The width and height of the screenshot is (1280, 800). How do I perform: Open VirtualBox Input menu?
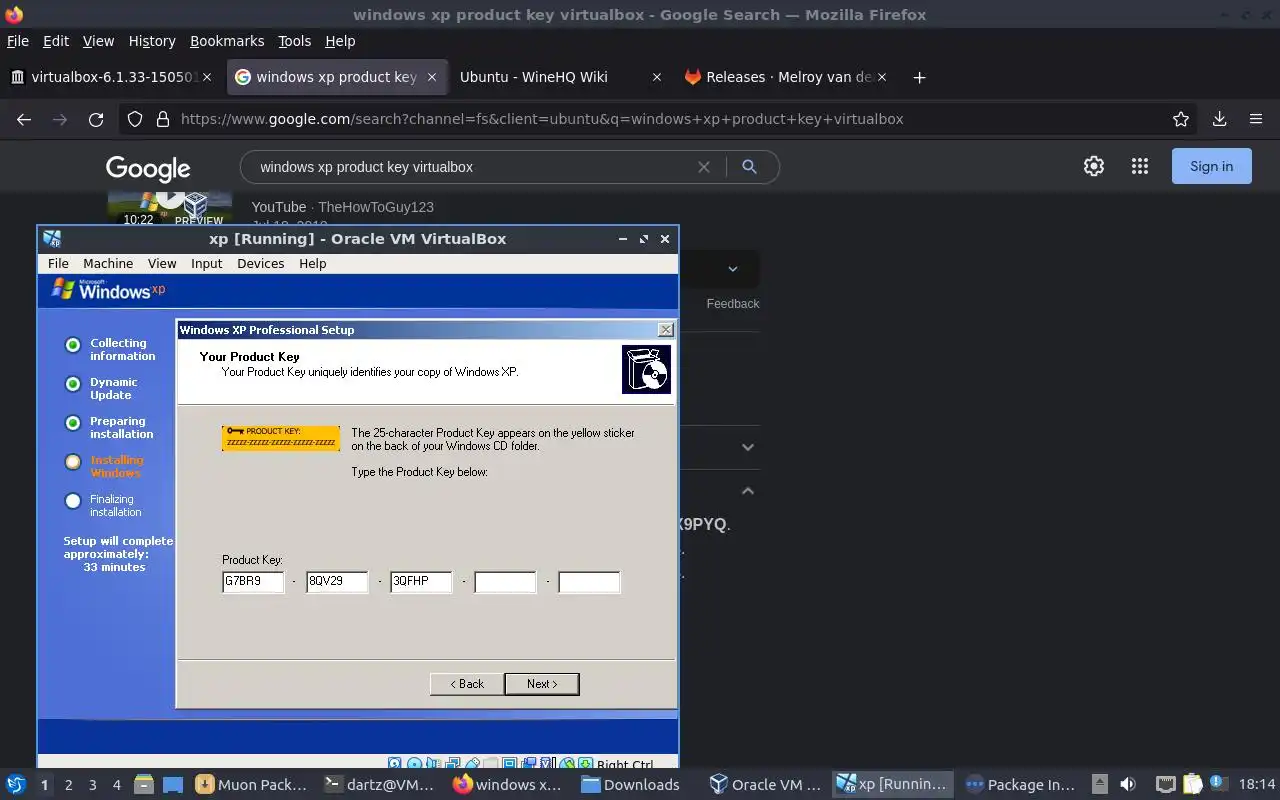[x=206, y=264]
